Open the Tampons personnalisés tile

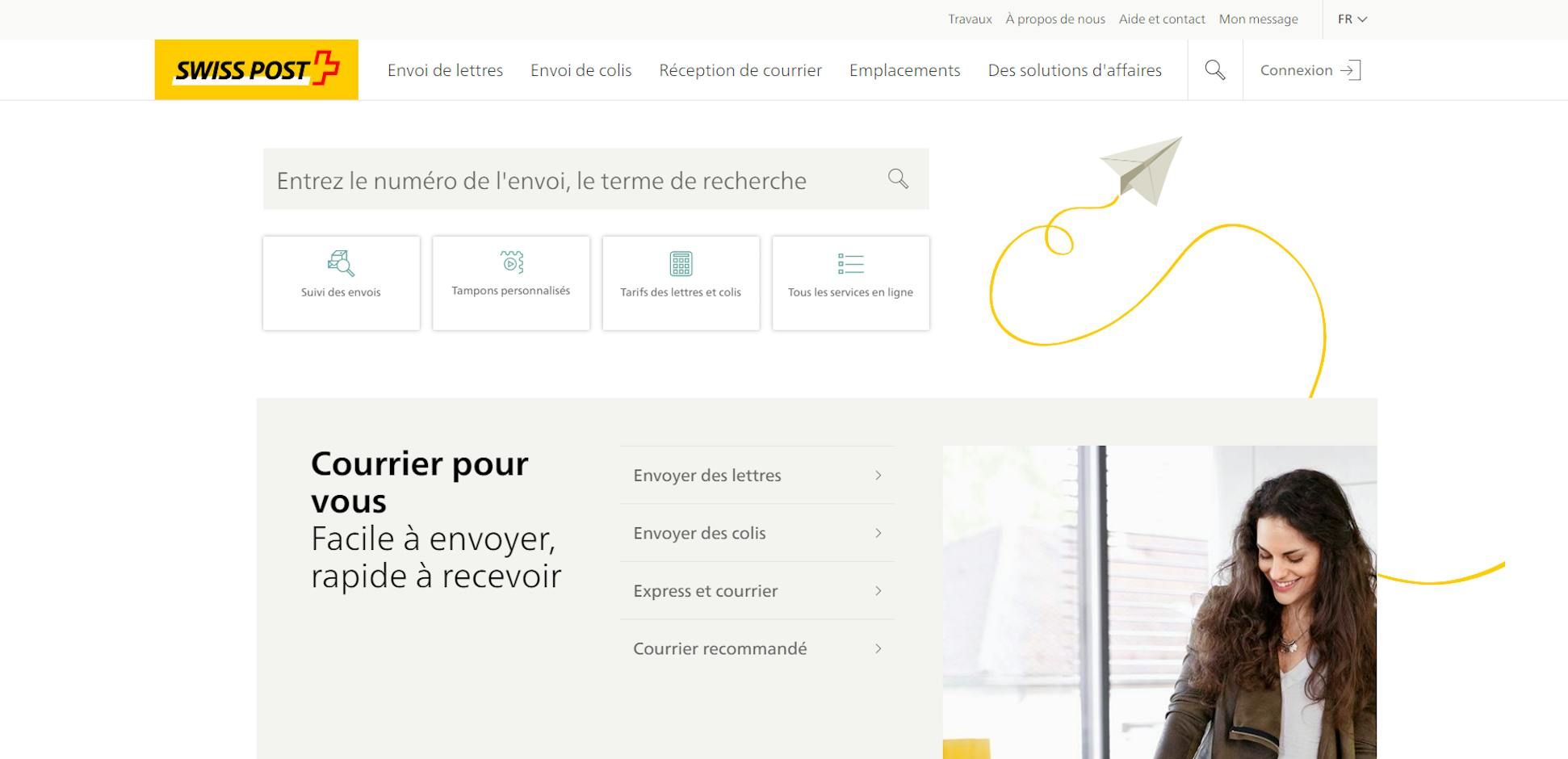click(511, 283)
